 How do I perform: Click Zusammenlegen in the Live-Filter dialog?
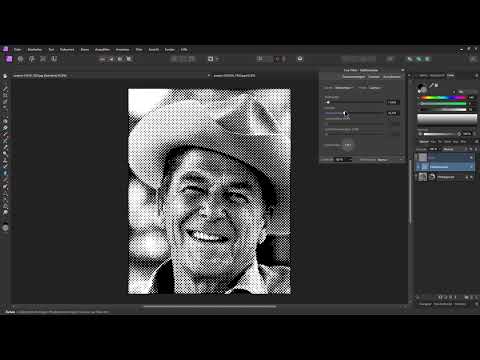click(x=354, y=77)
